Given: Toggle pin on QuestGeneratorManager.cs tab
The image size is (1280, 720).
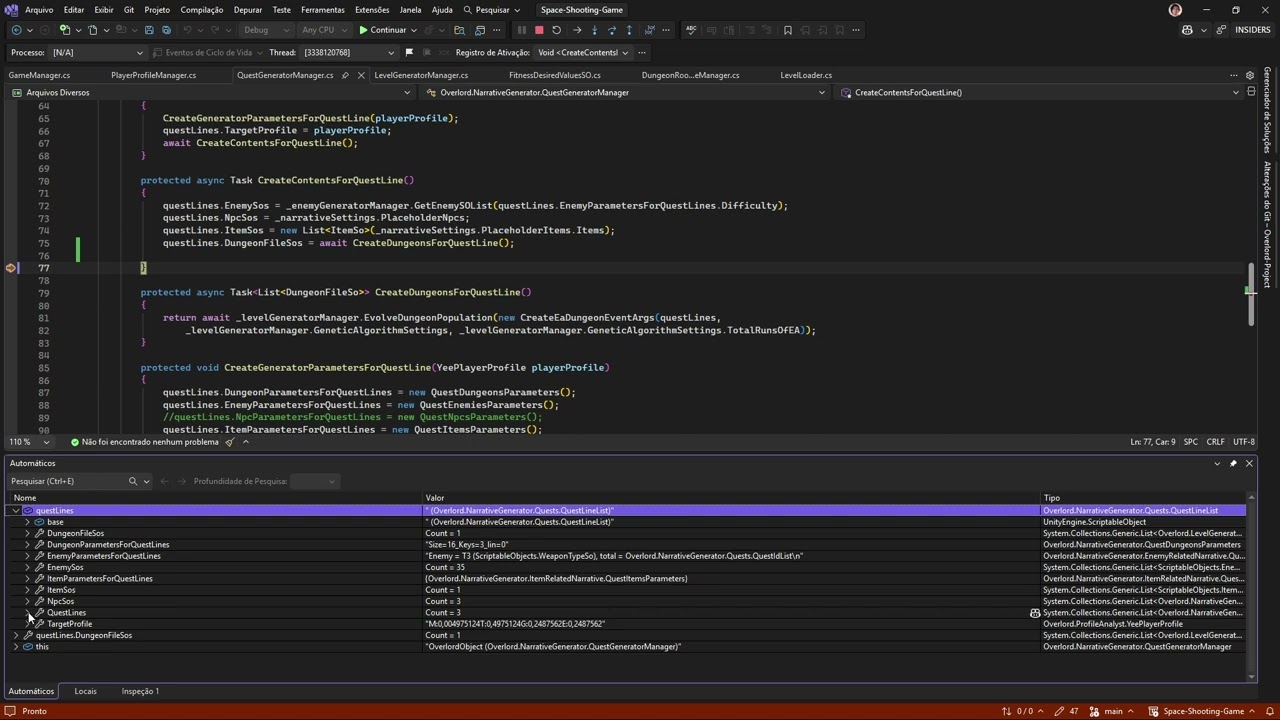Looking at the screenshot, I should click(345, 75).
